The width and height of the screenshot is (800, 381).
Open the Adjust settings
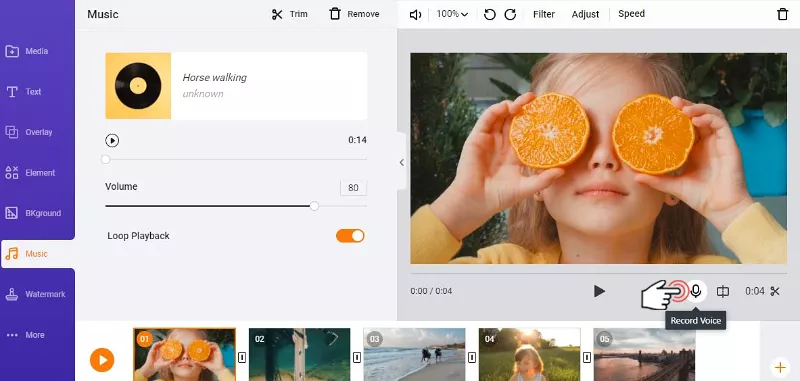(585, 14)
